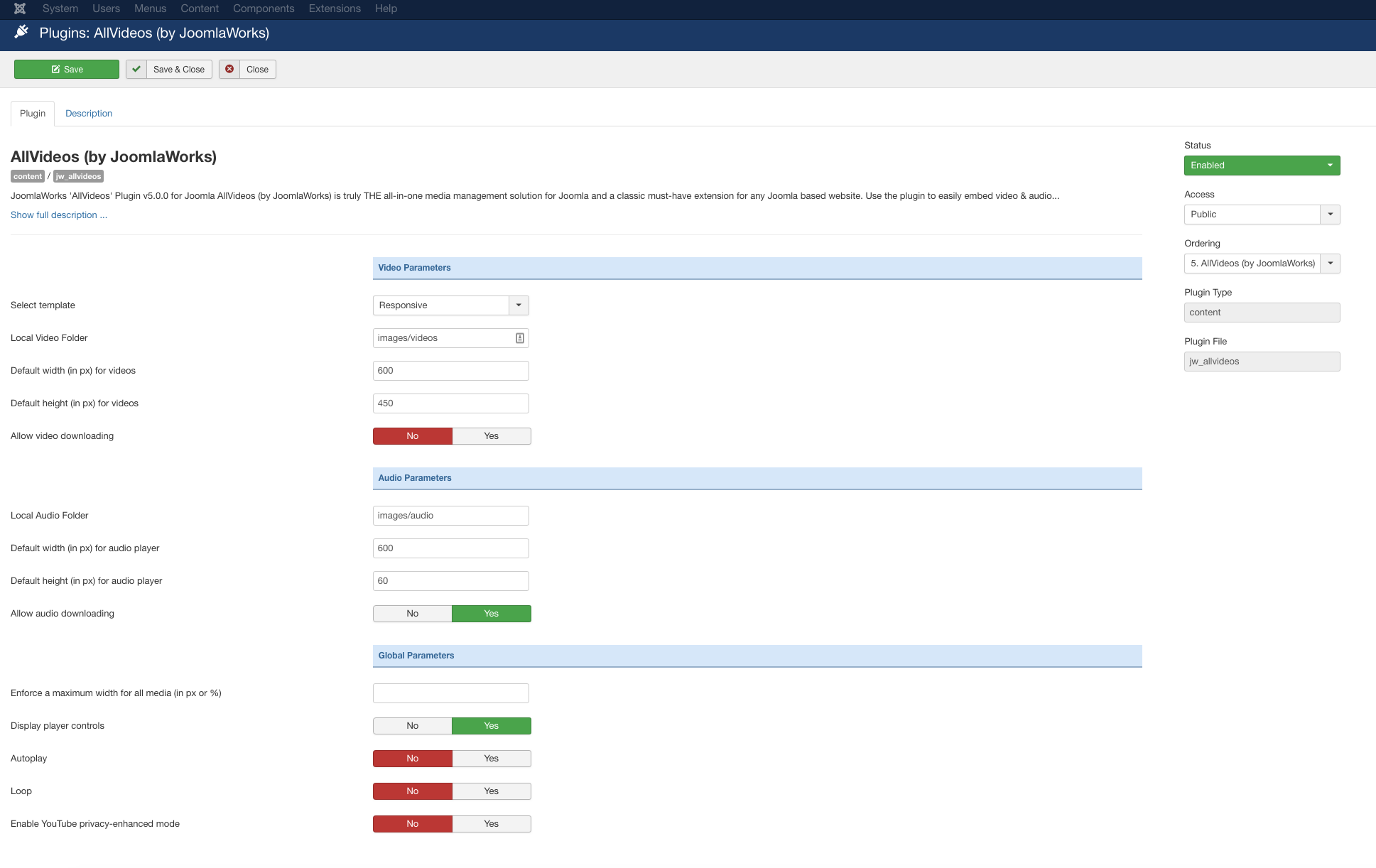The height and width of the screenshot is (868, 1376).
Task: Set Autoplay to No
Action: pos(413,759)
